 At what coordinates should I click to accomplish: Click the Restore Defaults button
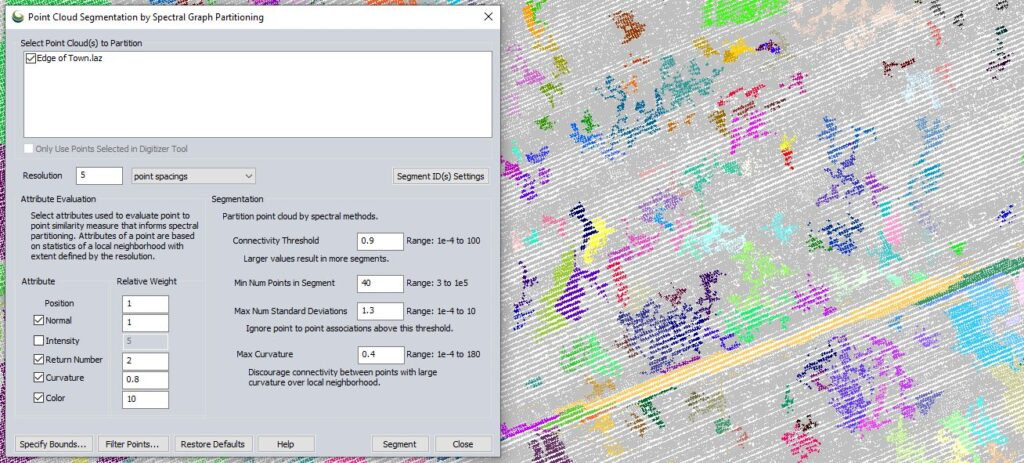tap(213, 444)
